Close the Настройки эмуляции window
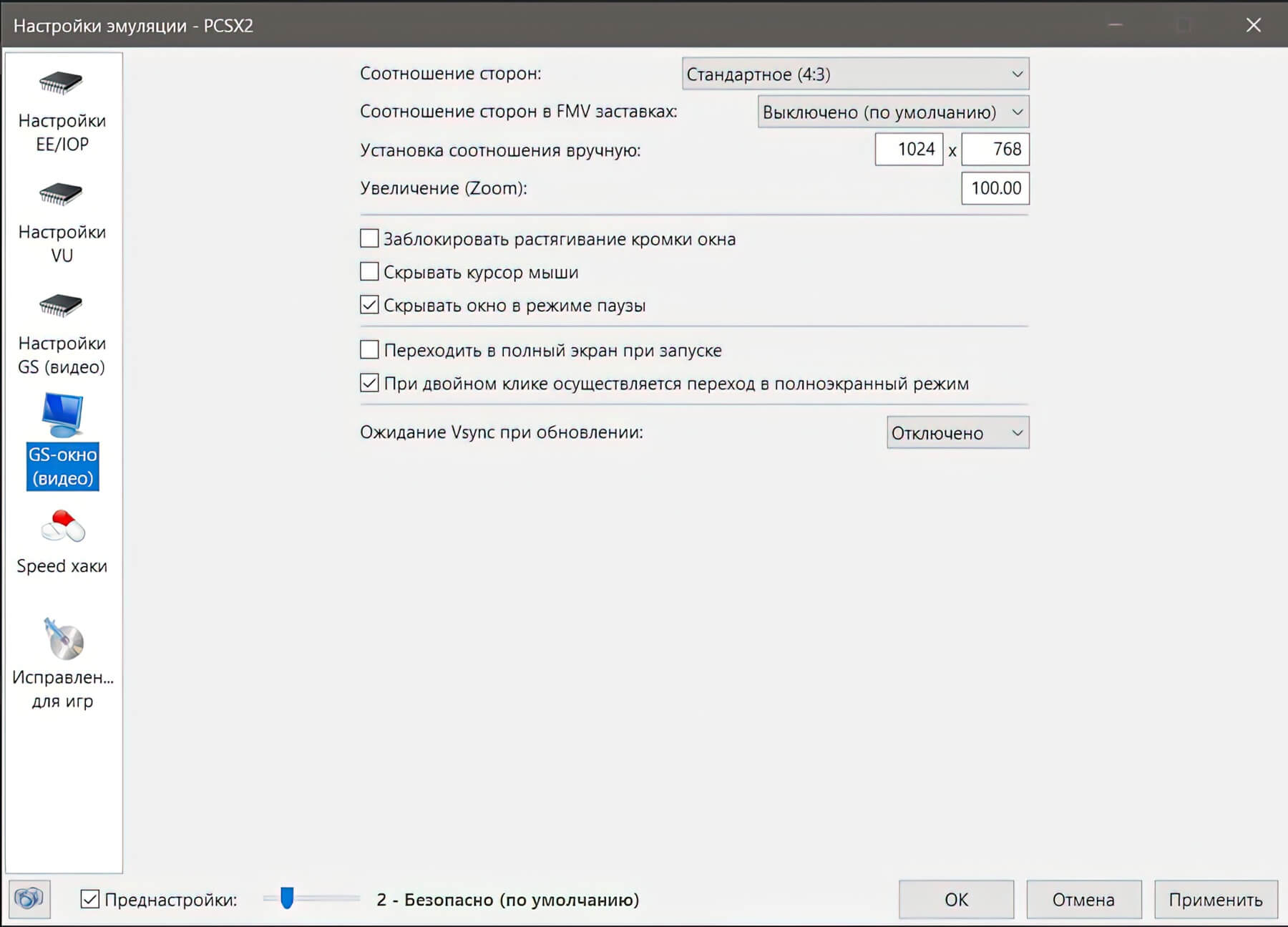The height and width of the screenshot is (927, 1288). [x=1254, y=25]
